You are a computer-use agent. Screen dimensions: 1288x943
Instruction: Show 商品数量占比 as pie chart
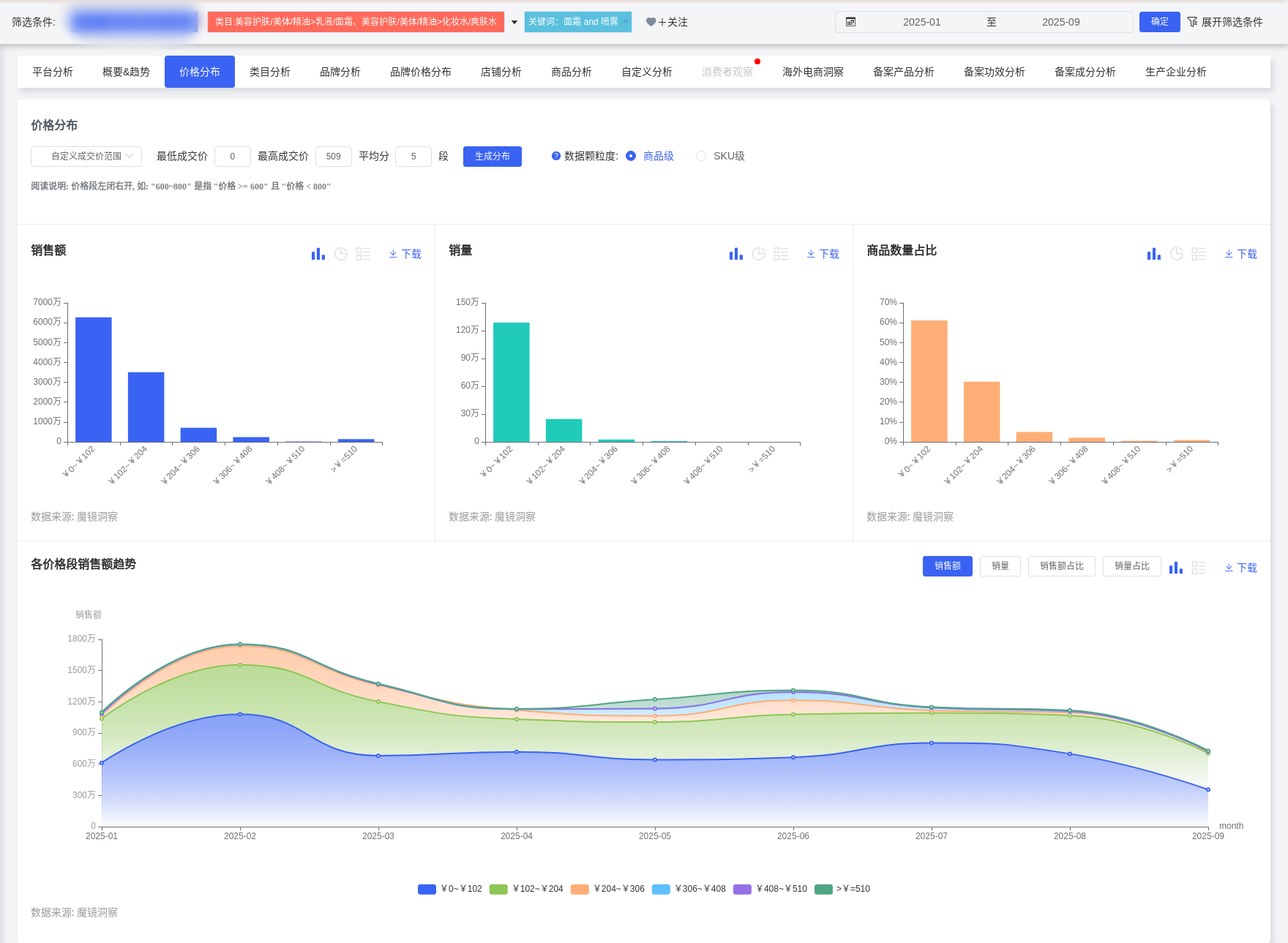click(1177, 254)
